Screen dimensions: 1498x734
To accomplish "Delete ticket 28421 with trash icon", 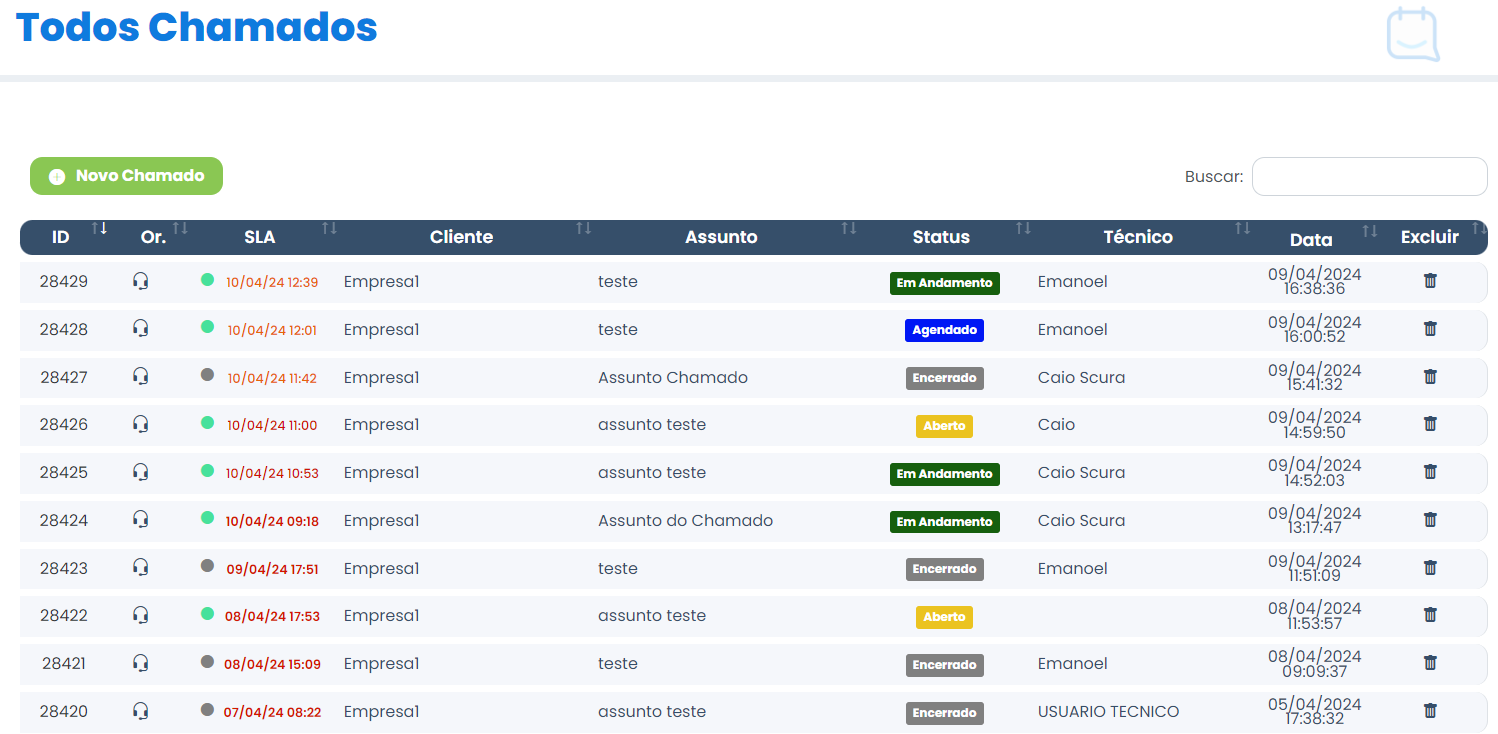I will pos(1430,663).
